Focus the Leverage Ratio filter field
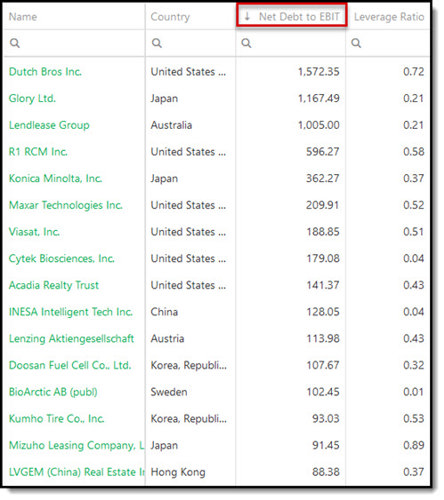444x500 pixels. (x=388, y=43)
